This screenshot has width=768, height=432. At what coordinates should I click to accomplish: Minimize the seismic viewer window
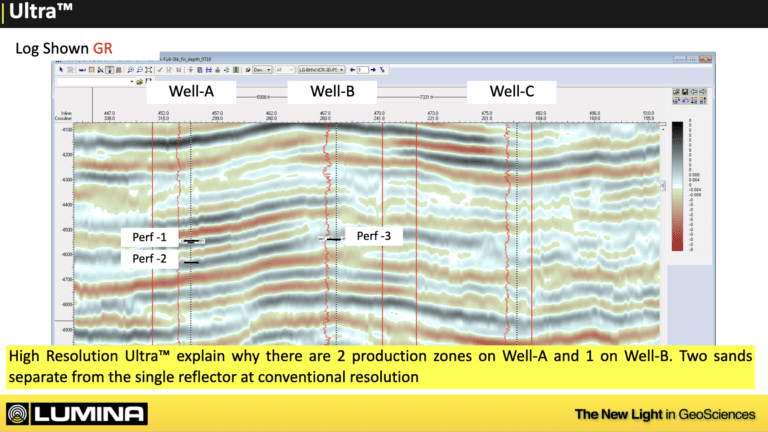[x=679, y=59]
